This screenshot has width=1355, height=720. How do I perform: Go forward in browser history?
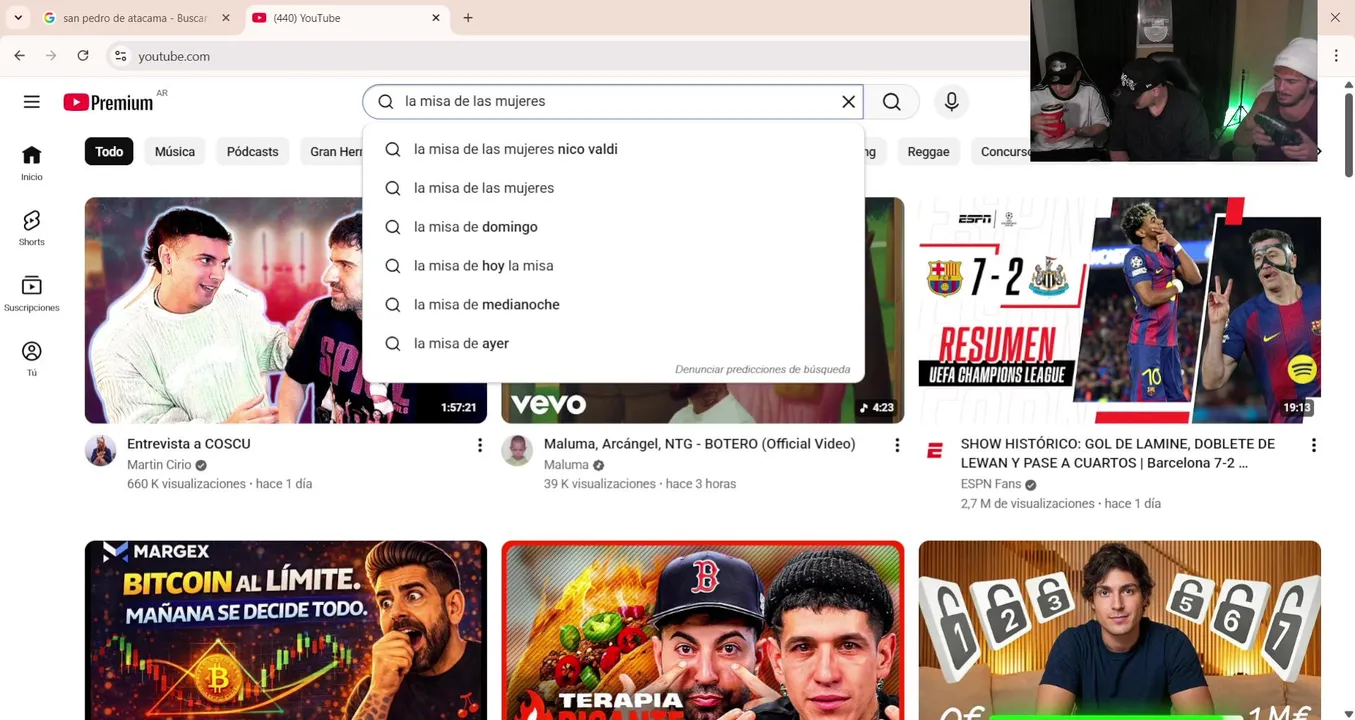click(51, 56)
